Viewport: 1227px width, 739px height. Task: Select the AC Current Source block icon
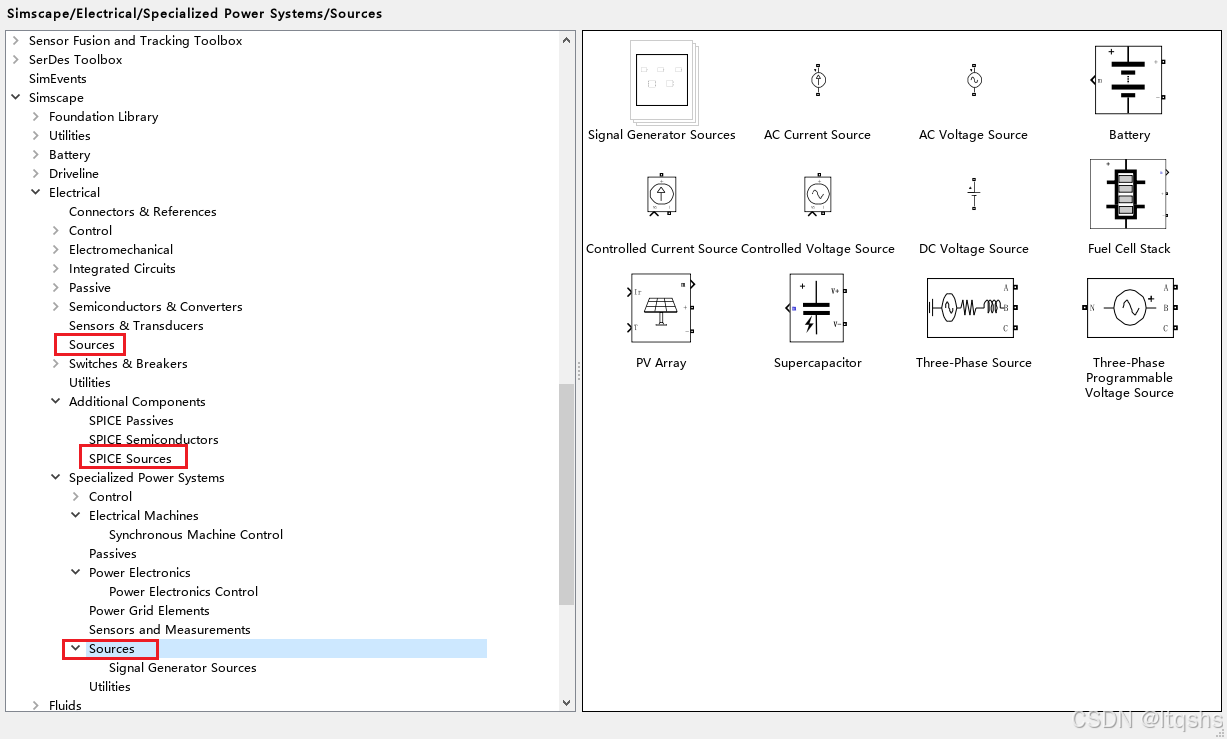click(x=818, y=80)
